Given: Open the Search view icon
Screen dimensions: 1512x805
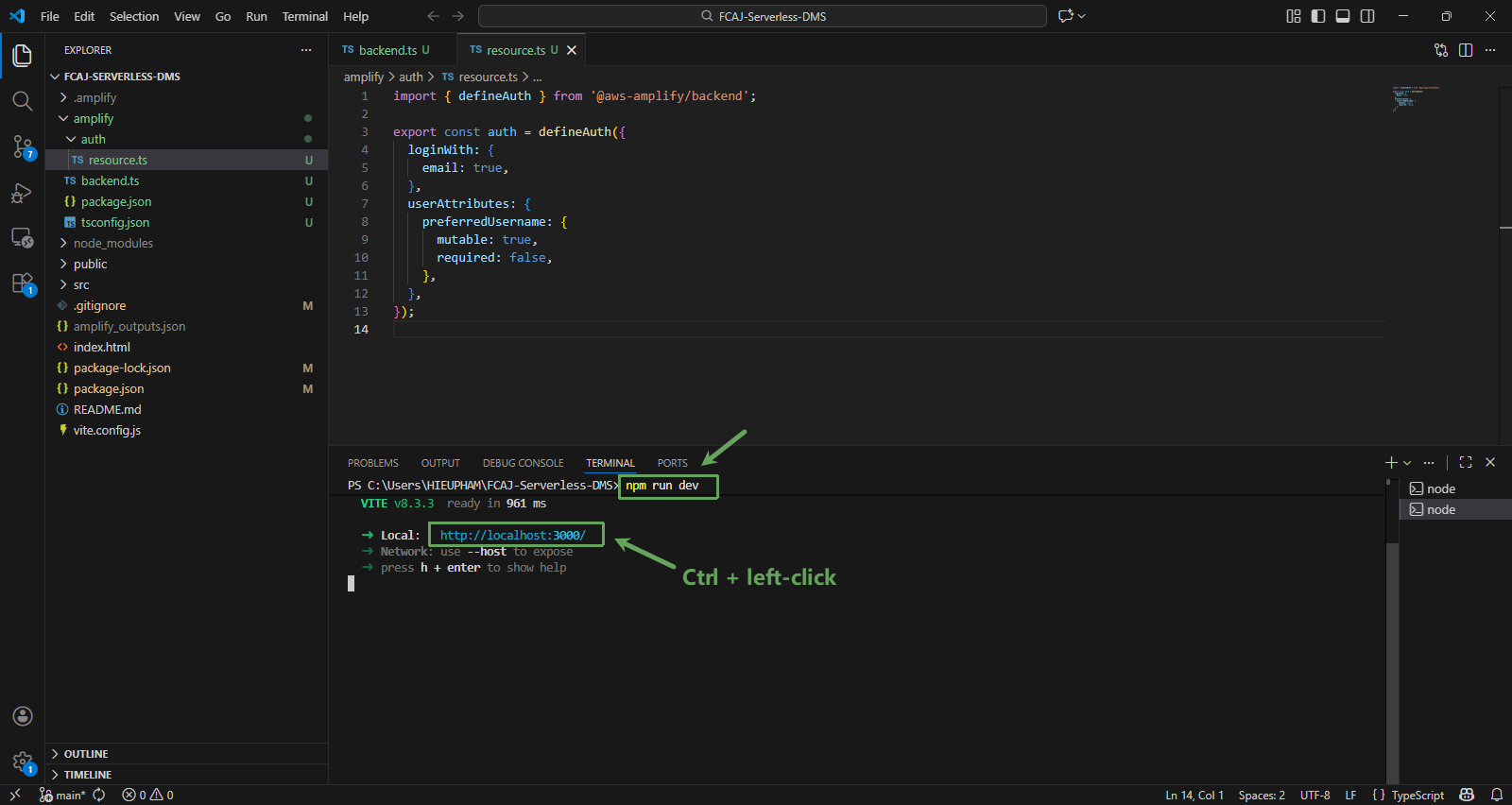Looking at the screenshot, I should pyautogui.click(x=23, y=101).
